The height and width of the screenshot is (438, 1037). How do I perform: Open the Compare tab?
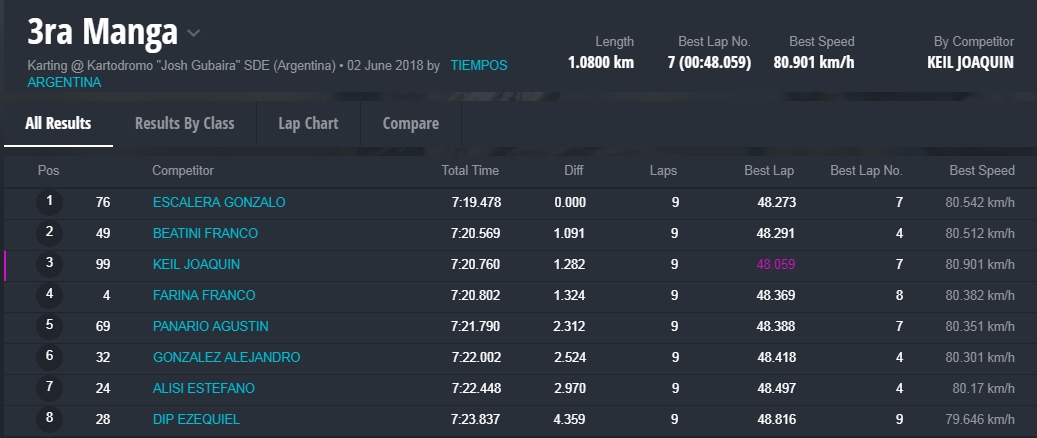pyautogui.click(x=410, y=124)
